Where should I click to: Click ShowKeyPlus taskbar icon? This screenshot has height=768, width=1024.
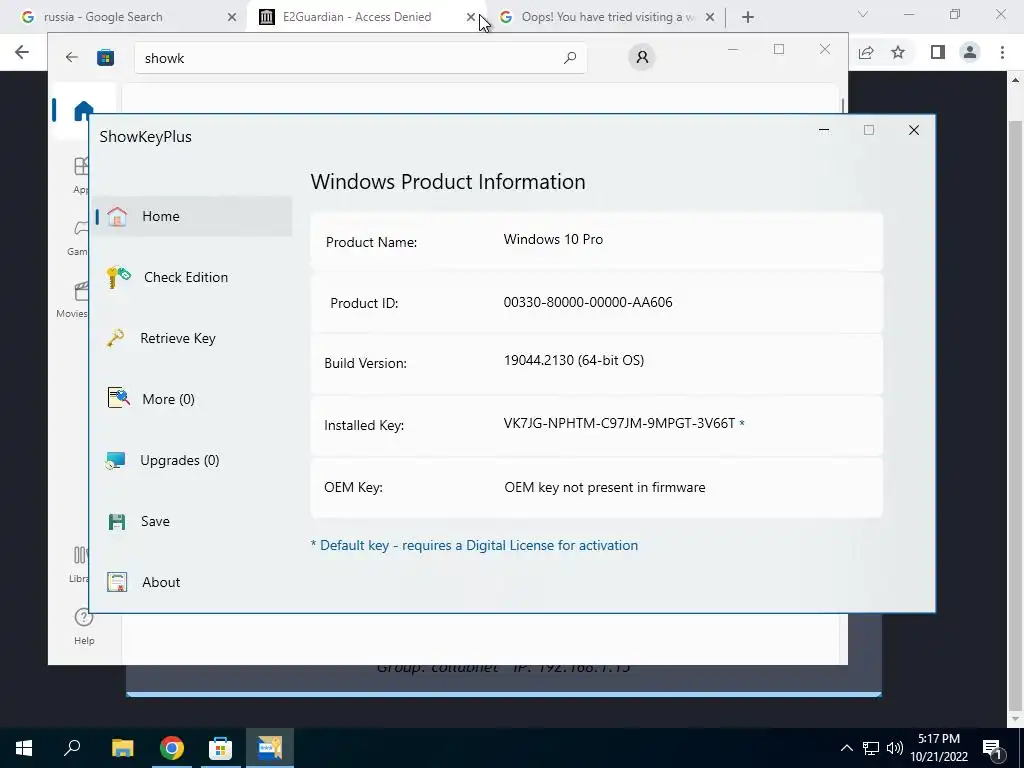coord(270,748)
